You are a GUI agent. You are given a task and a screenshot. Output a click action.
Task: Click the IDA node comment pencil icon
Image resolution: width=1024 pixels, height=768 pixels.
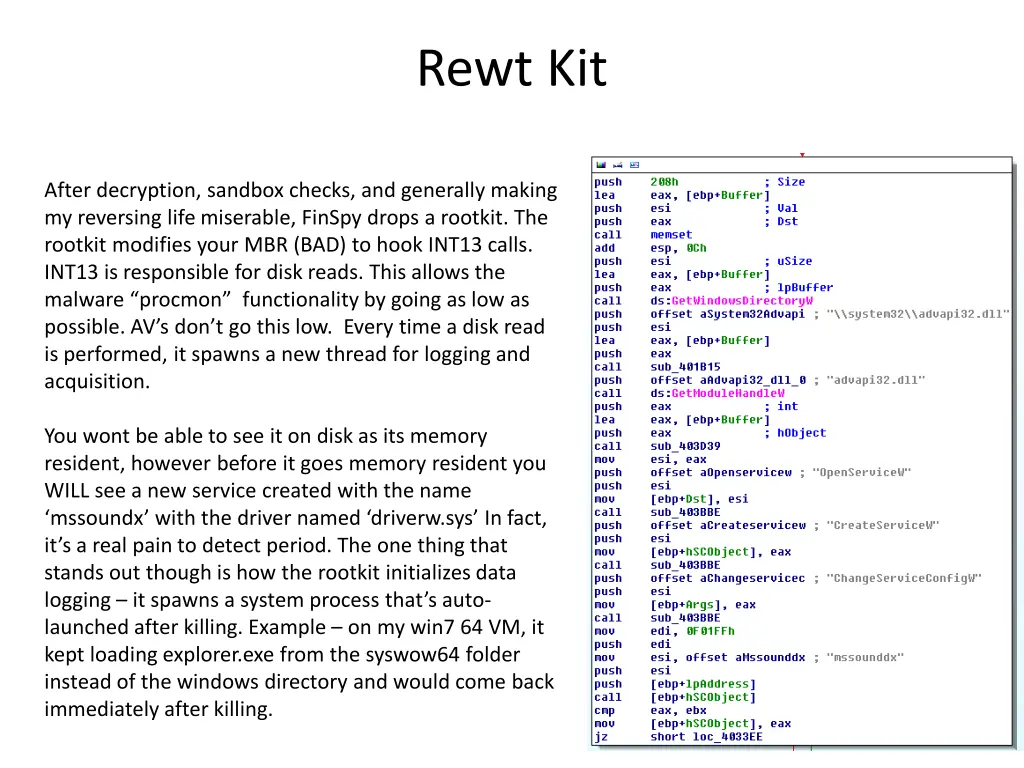(617, 165)
